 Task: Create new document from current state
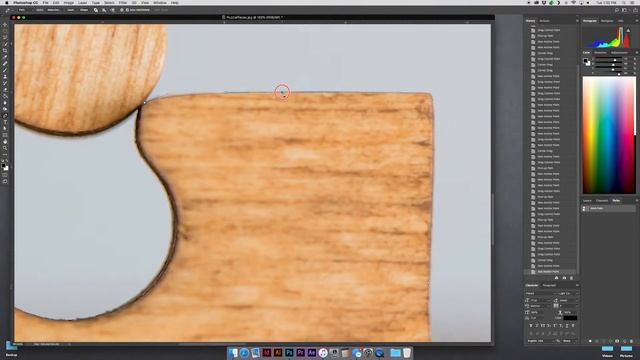[x=557, y=278]
